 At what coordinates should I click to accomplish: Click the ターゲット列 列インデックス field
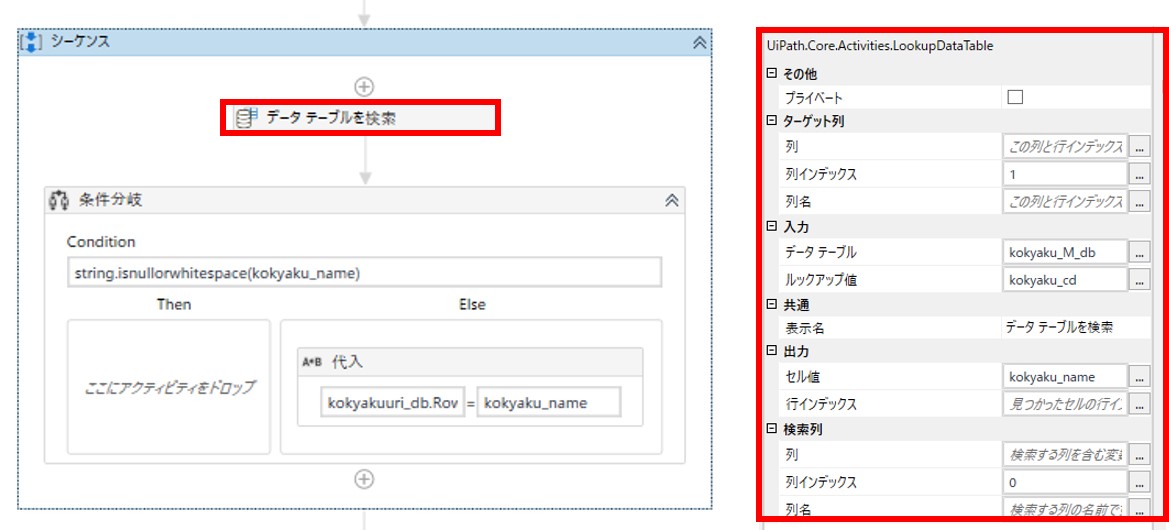[1064, 174]
